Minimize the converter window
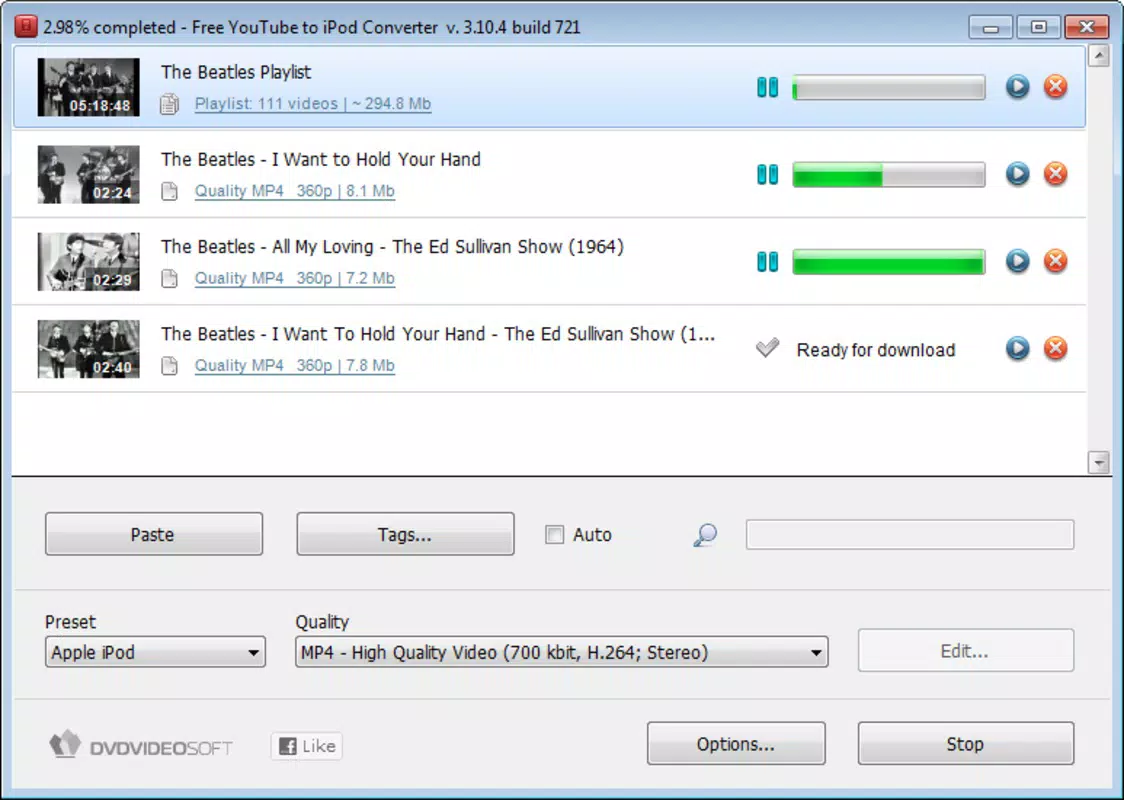1124x800 pixels. [991, 27]
